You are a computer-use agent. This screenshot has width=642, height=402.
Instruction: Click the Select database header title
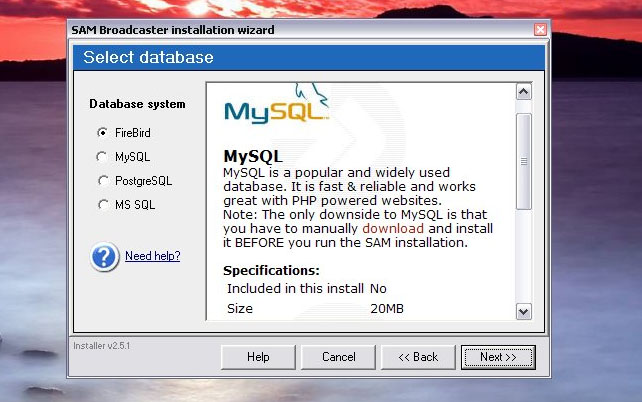point(148,57)
